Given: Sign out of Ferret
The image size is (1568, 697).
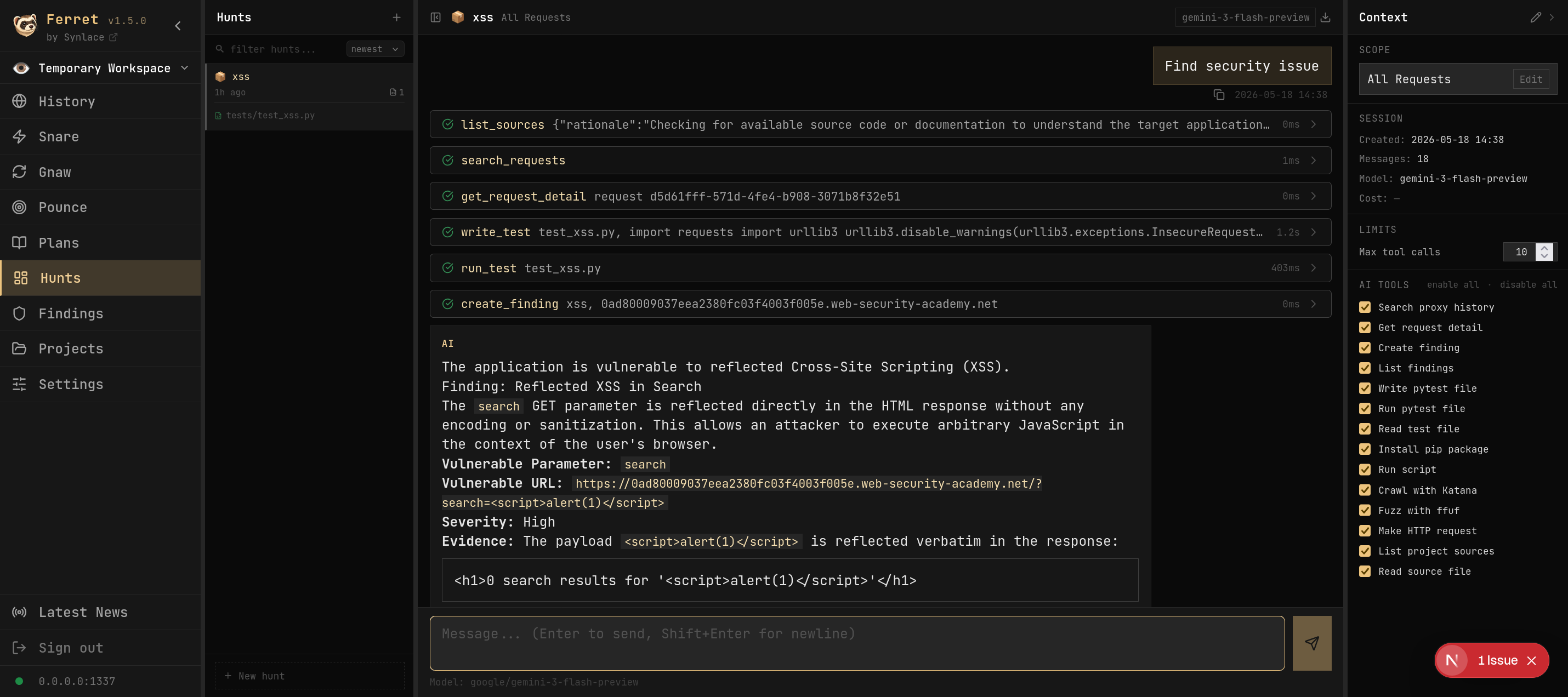Looking at the screenshot, I should (x=100, y=647).
